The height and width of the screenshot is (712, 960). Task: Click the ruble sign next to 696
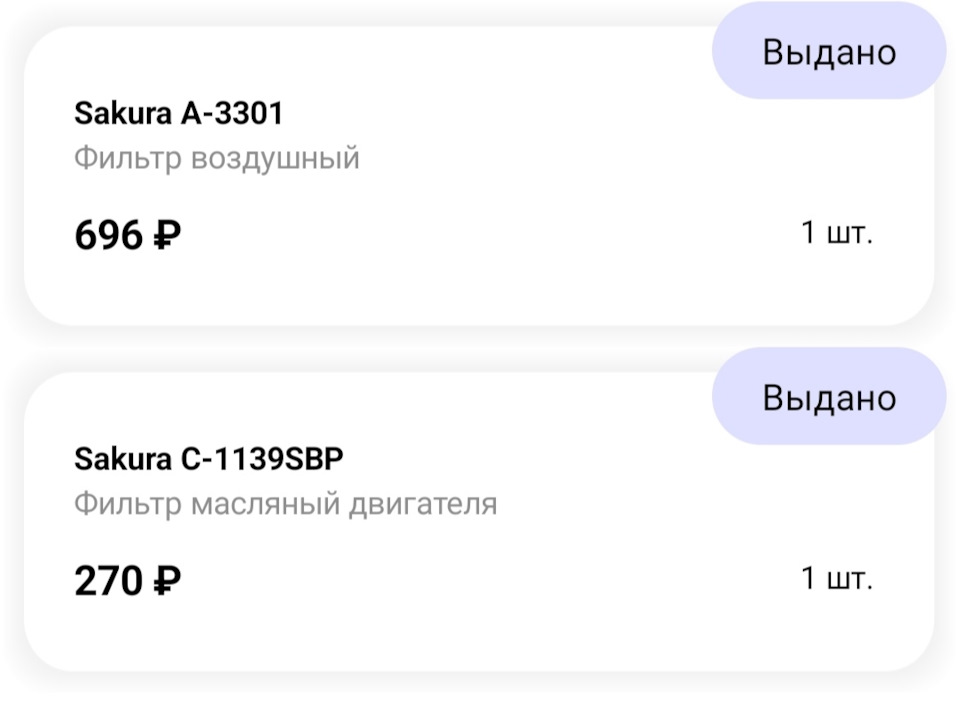pyautogui.click(x=167, y=237)
